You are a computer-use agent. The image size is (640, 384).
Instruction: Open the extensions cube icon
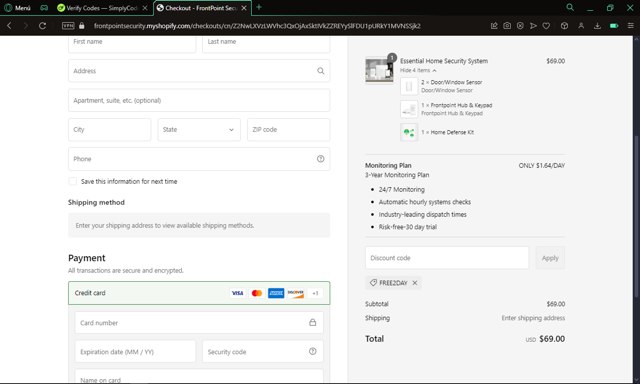click(x=564, y=26)
